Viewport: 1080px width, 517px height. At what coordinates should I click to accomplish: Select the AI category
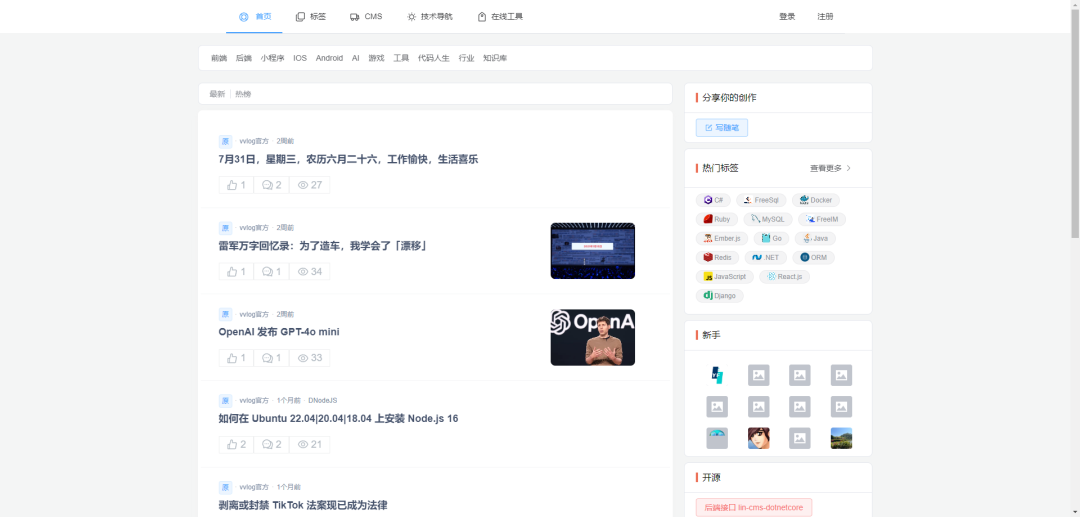click(x=355, y=59)
